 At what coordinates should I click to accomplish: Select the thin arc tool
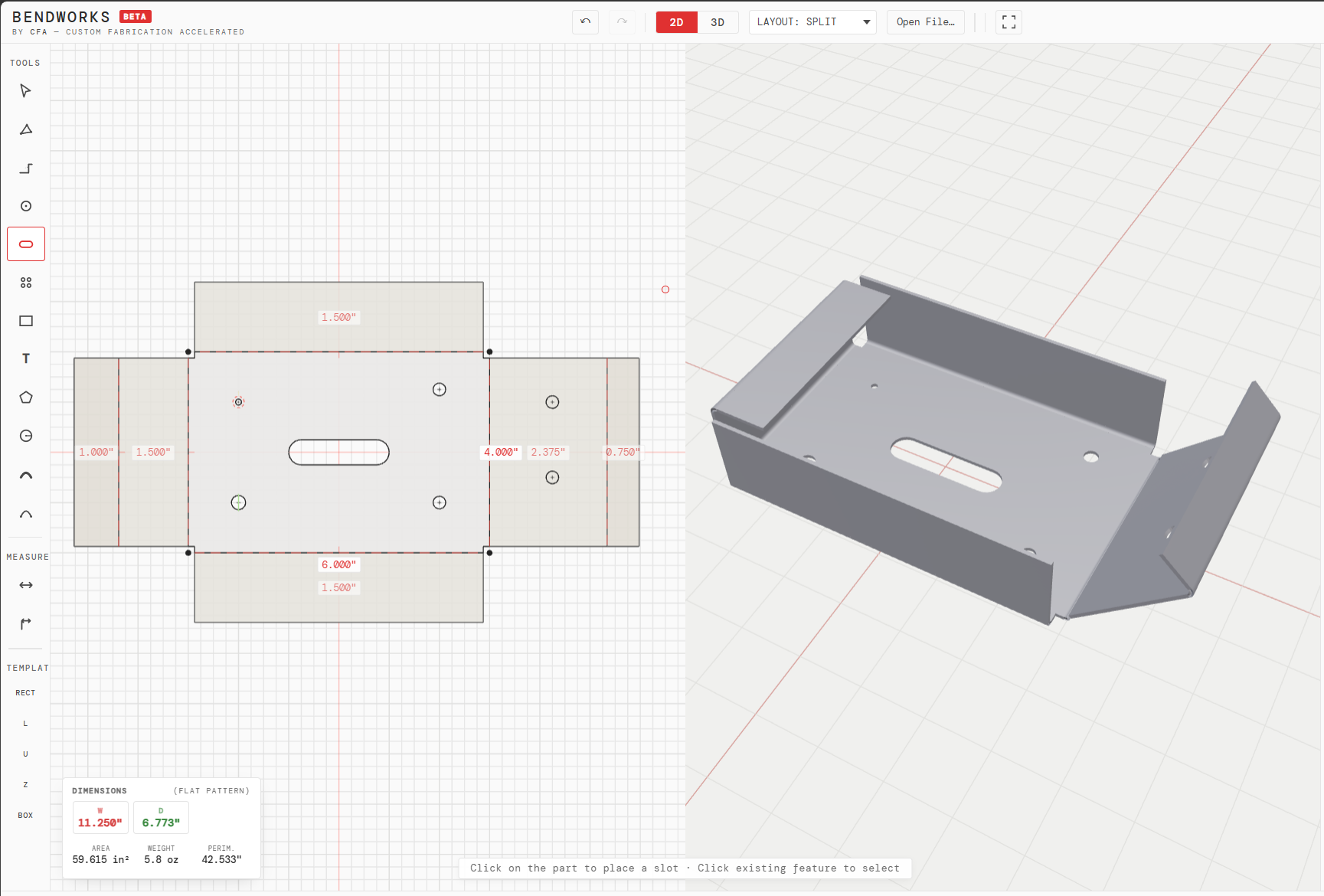26,514
